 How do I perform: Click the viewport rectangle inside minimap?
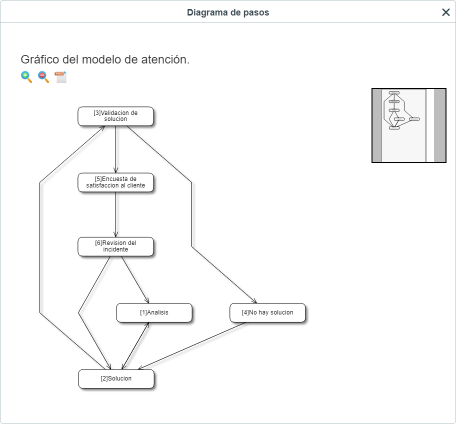coord(404,125)
